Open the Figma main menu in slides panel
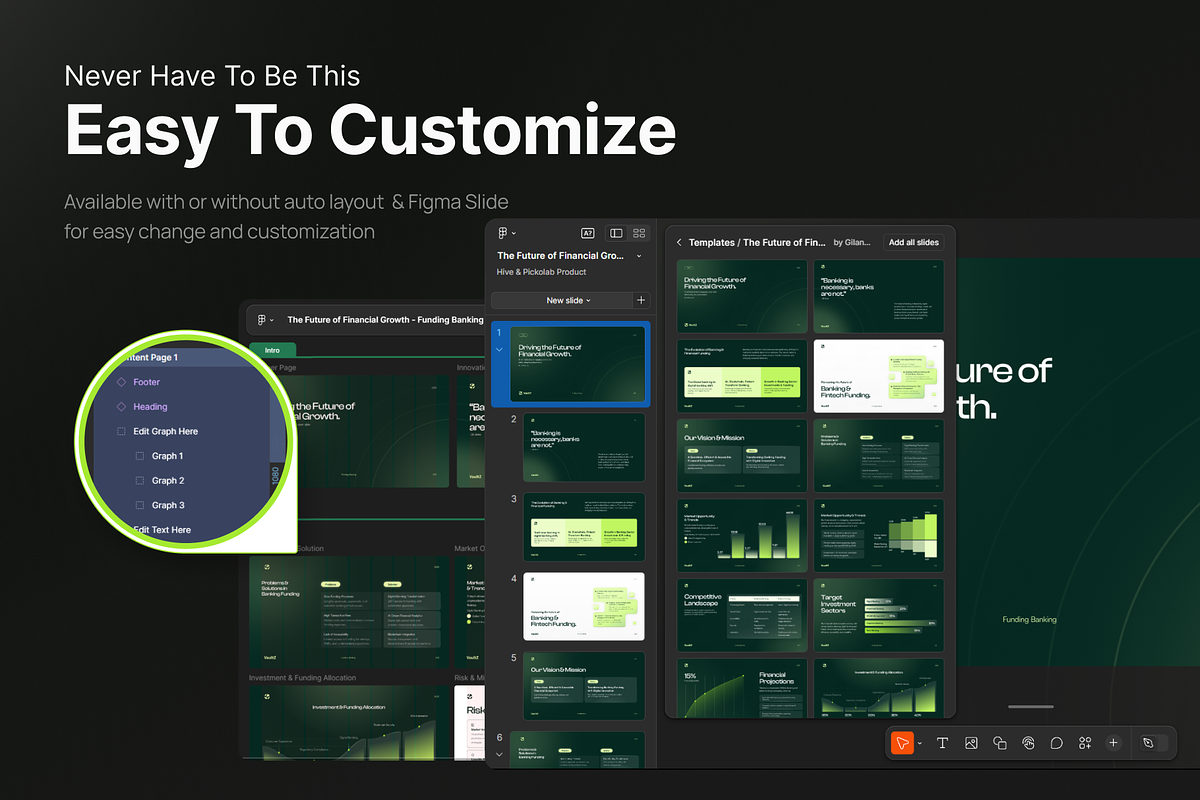1200x800 pixels. [506, 233]
